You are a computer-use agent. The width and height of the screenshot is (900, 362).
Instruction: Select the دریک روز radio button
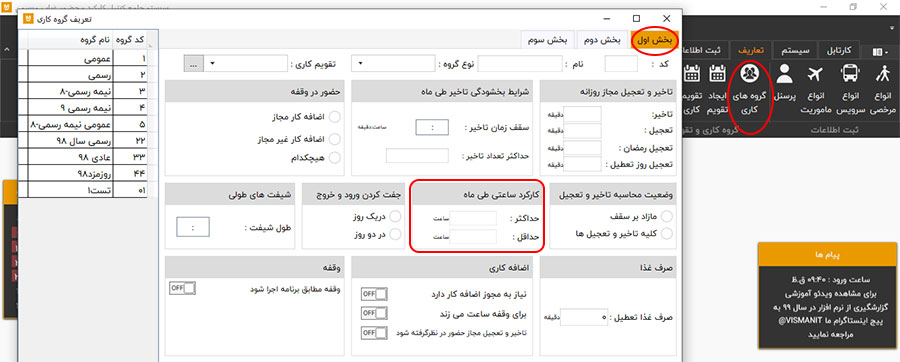click(x=395, y=216)
